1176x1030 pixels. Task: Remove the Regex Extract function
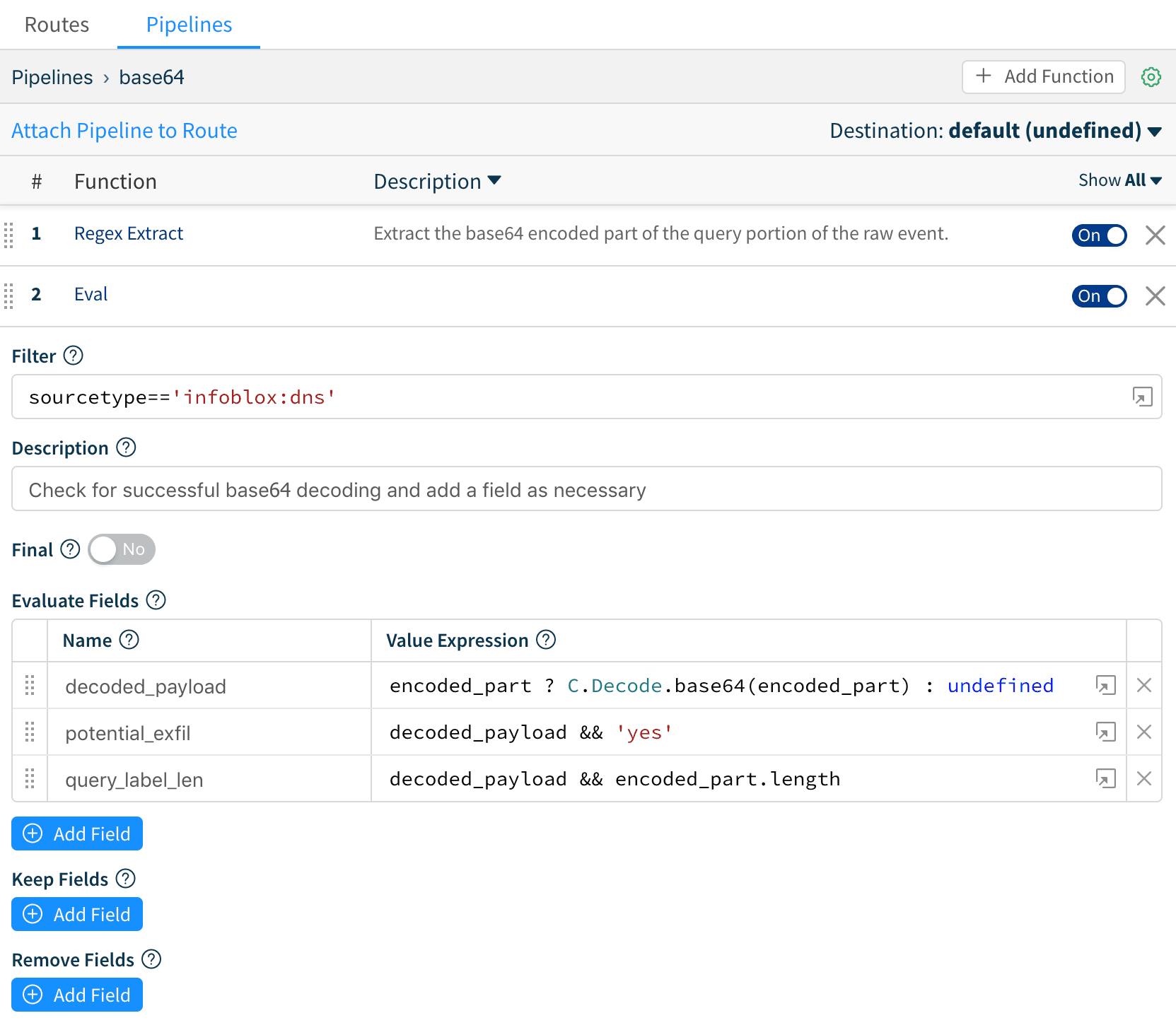(x=1155, y=235)
